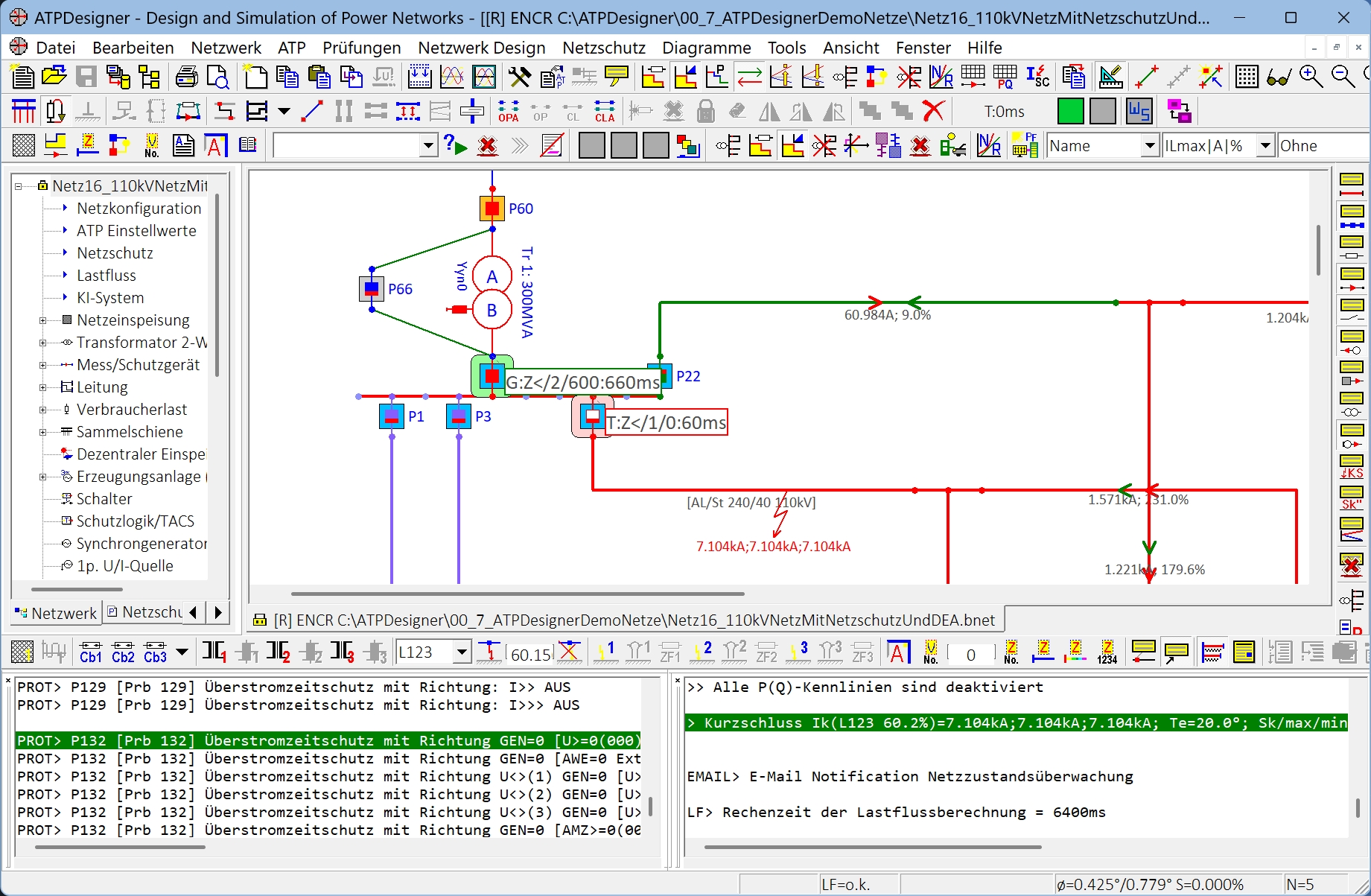Click the CLA switch toolbar icon
Image resolution: width=1371 pixels, height=896 pixels.
point(605,112)
